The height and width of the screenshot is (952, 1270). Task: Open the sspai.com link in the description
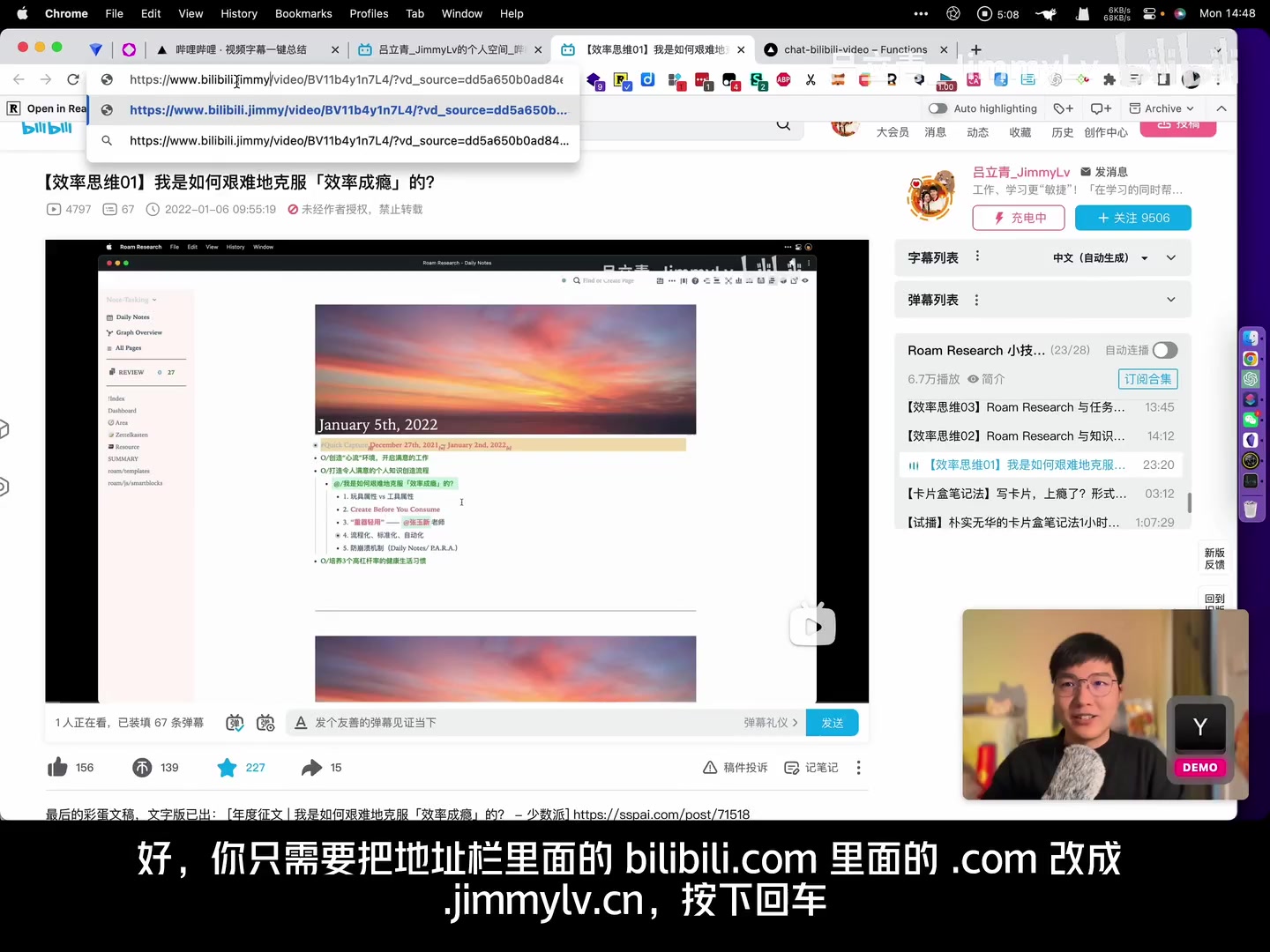(x=663, y=814)
